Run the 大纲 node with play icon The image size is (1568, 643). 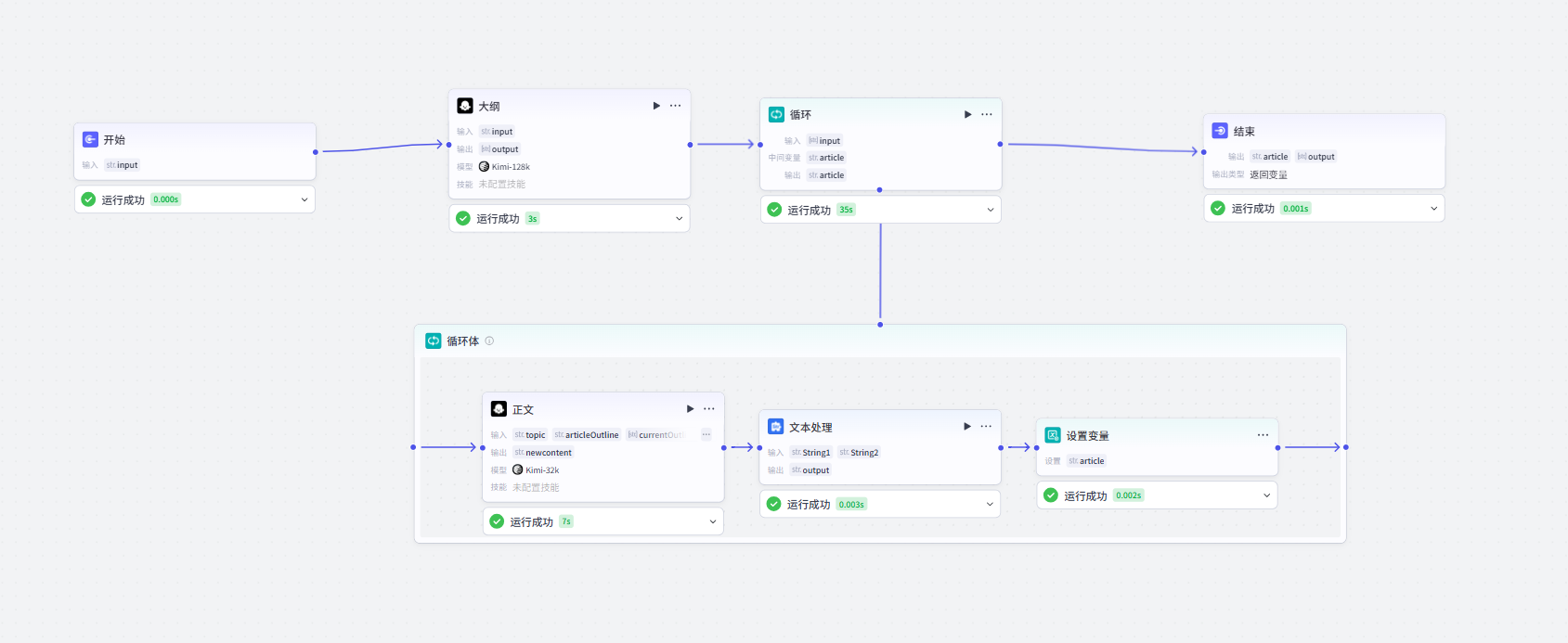point(656,106)
